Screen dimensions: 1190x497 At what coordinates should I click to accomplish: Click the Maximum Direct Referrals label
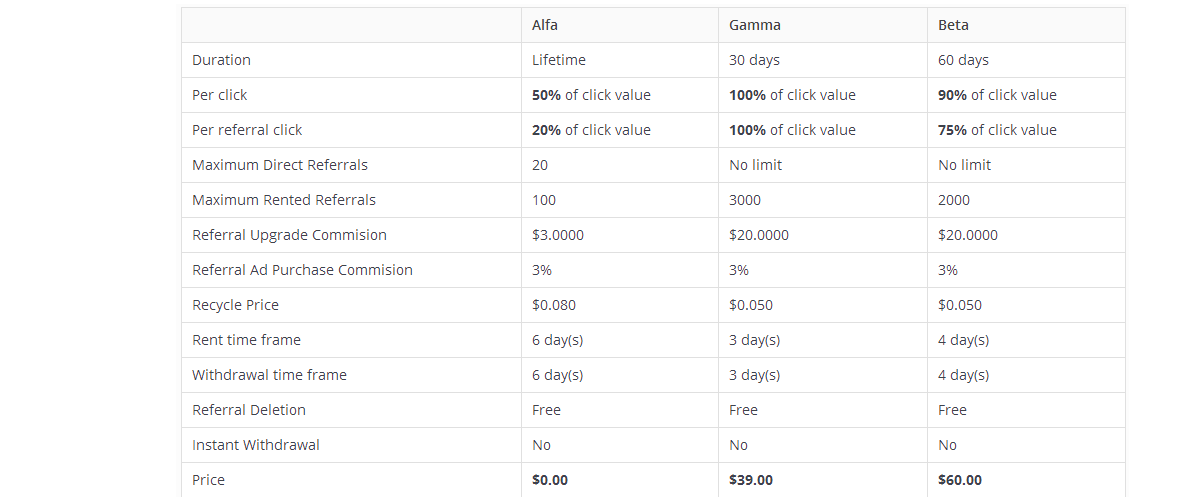click(280, 165)
